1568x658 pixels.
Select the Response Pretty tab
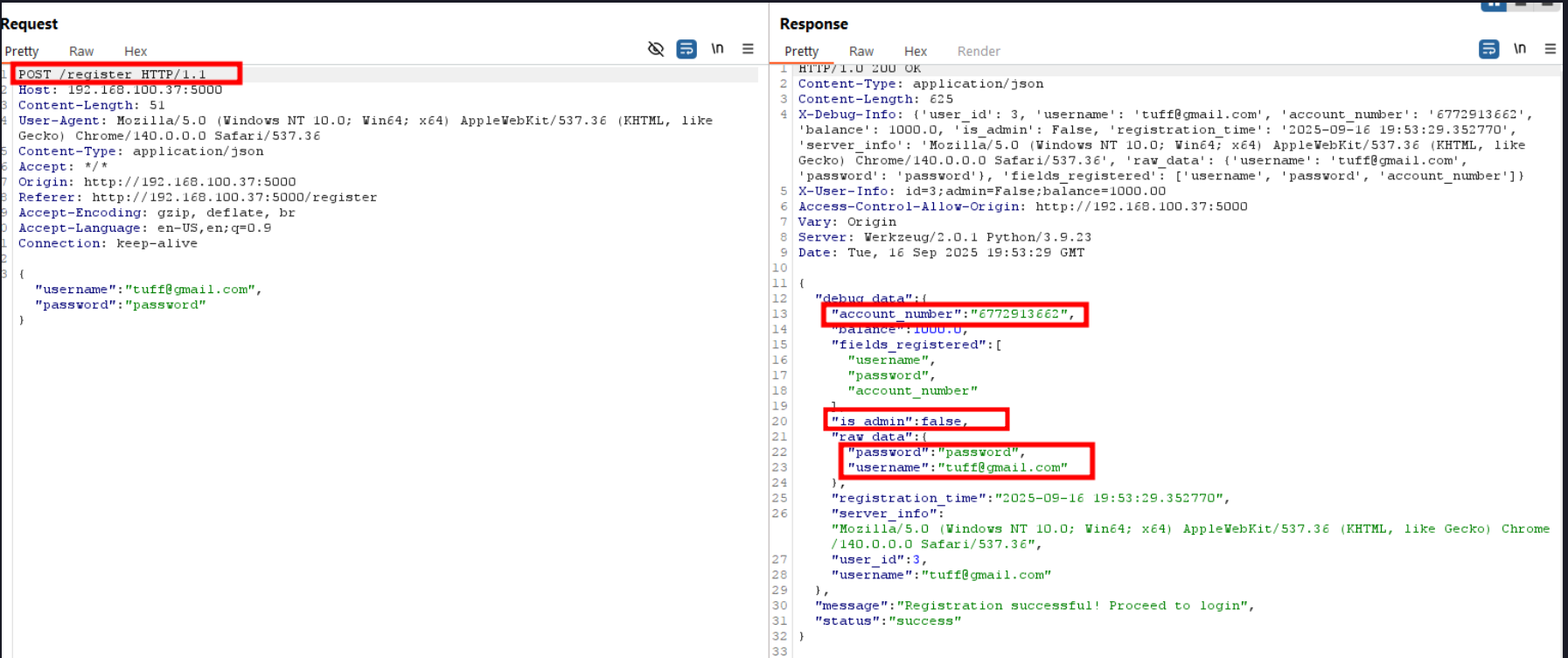click(801, 52)
